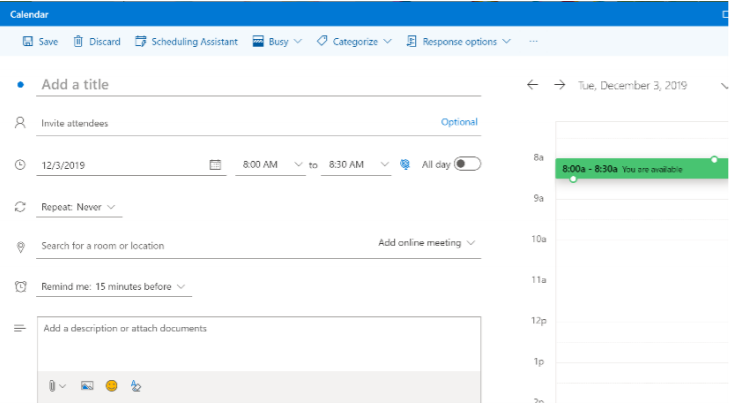This screenshot has width=731, height=409.
Task: Open the Remind me 15 minutes dropdown
Action: 113,287
